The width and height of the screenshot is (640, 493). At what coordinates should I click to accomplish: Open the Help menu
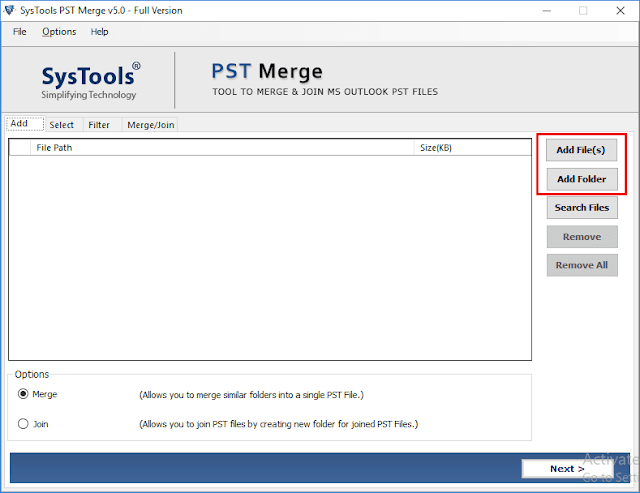pos(99,32)
